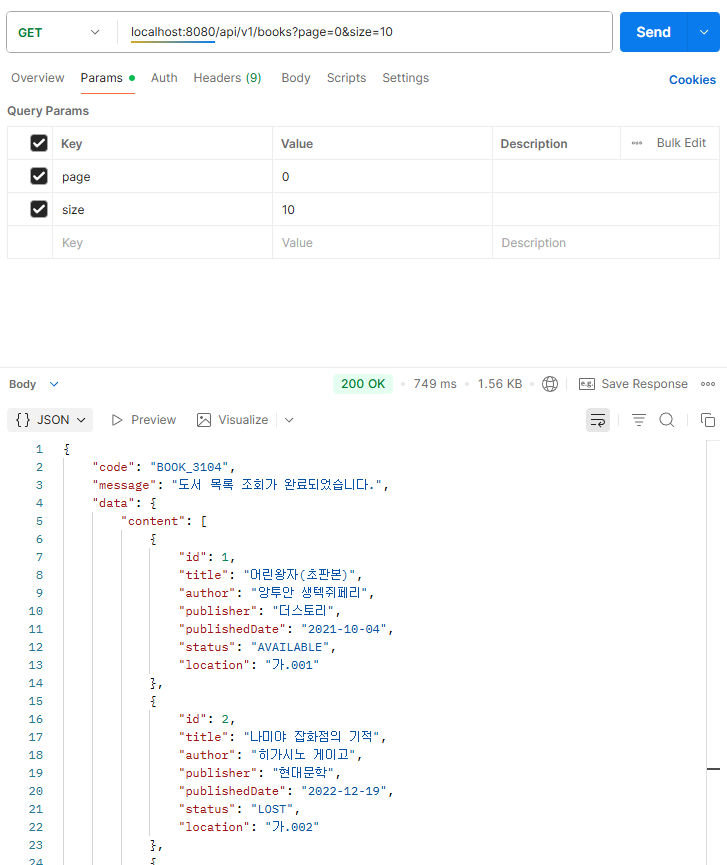Click the copy response icon

(x=708, y=420)
